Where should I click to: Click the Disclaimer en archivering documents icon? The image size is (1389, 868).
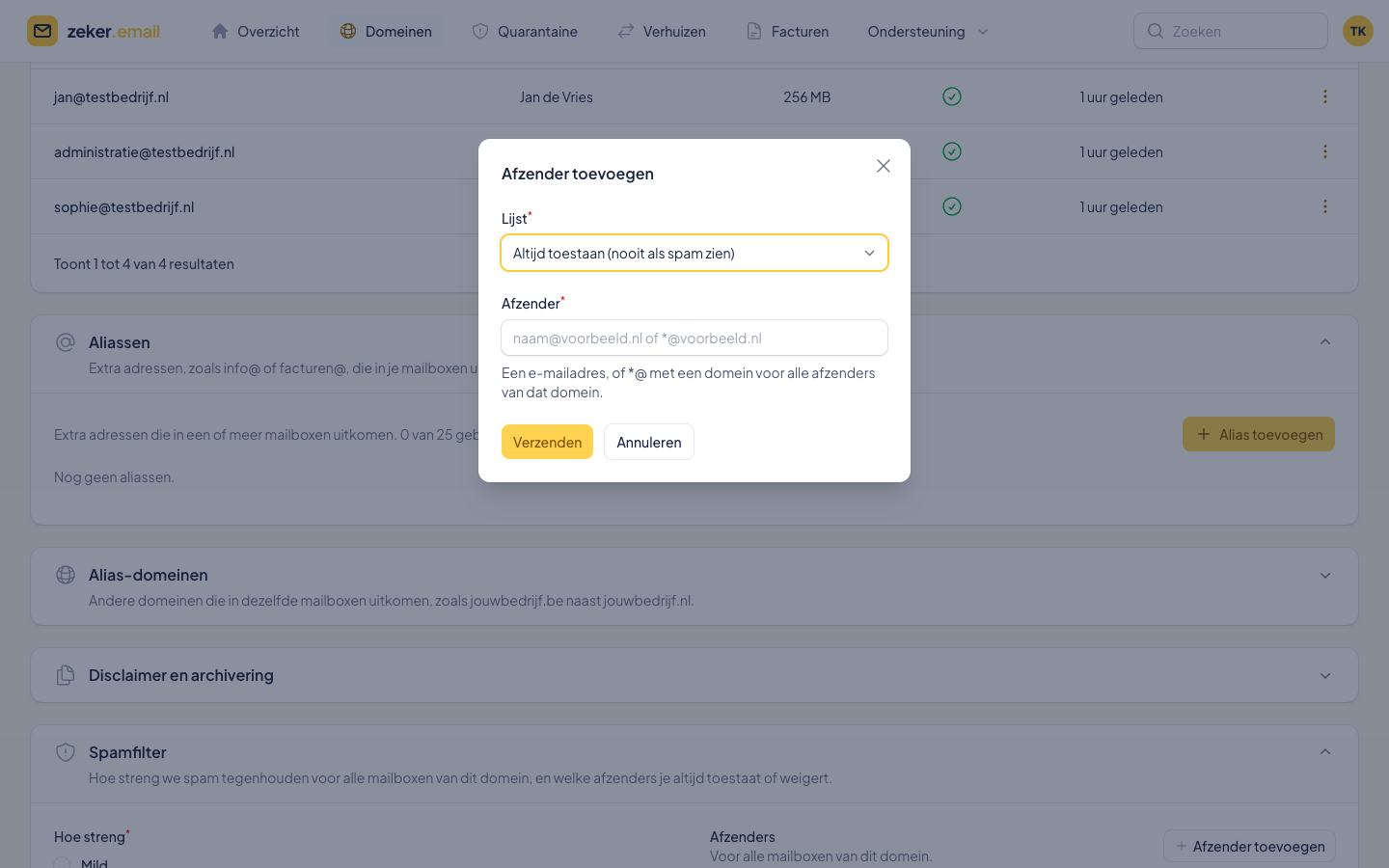pyautogui.click(x=66, y=675)
